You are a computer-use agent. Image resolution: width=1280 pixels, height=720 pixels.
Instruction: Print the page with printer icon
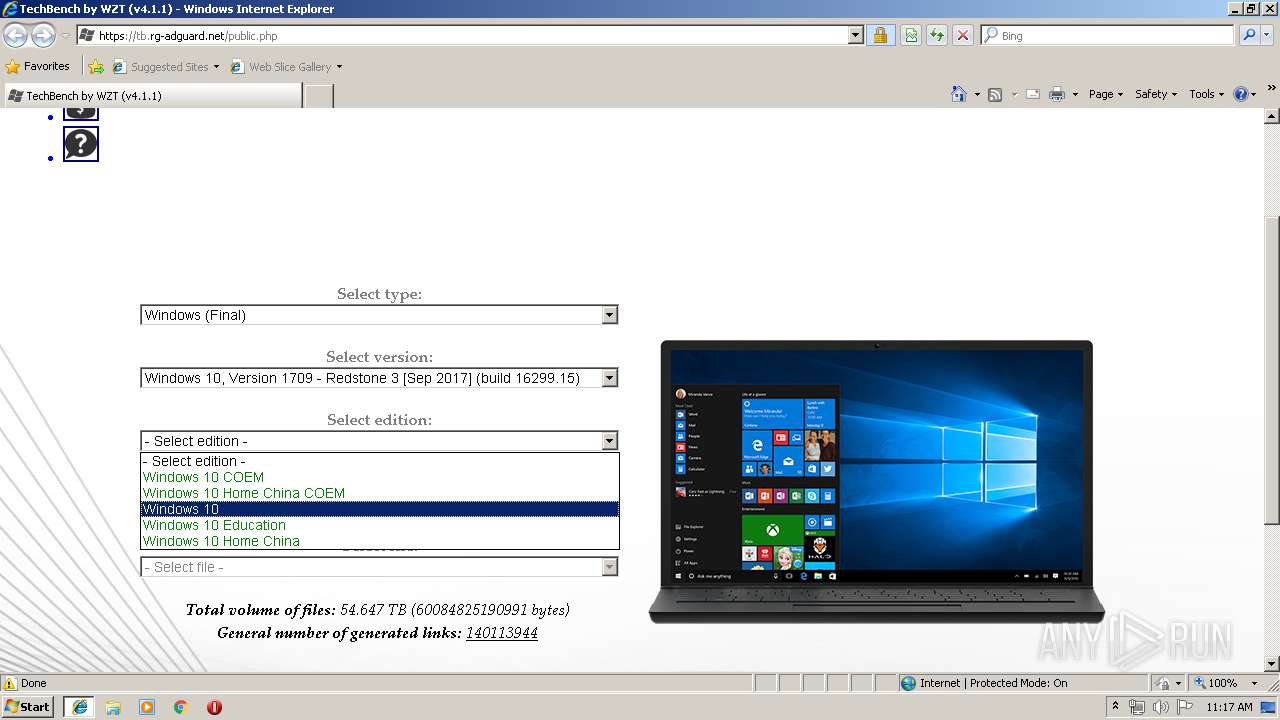click(1057, 94)
